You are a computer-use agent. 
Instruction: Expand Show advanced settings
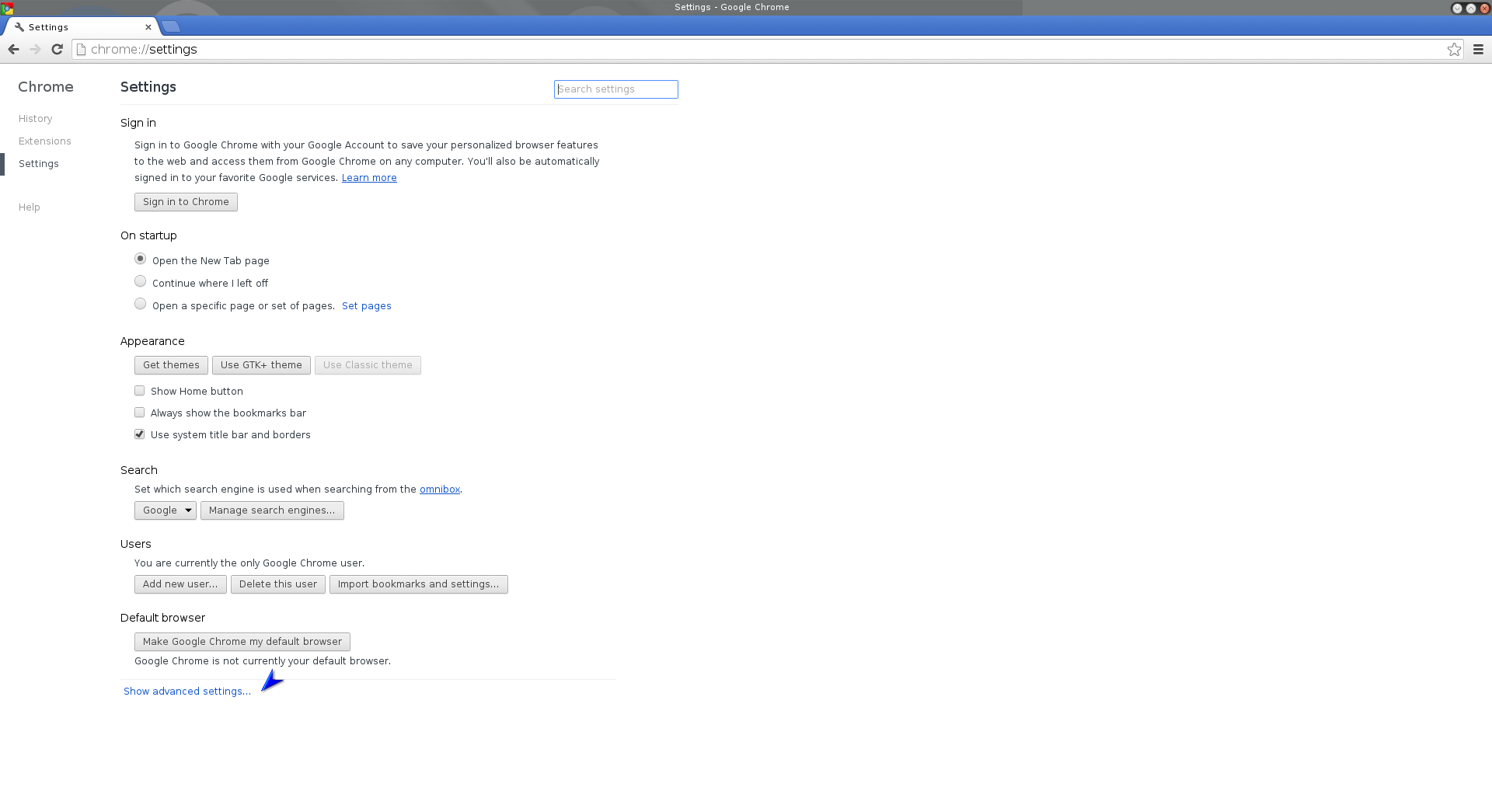pos(187,692)
